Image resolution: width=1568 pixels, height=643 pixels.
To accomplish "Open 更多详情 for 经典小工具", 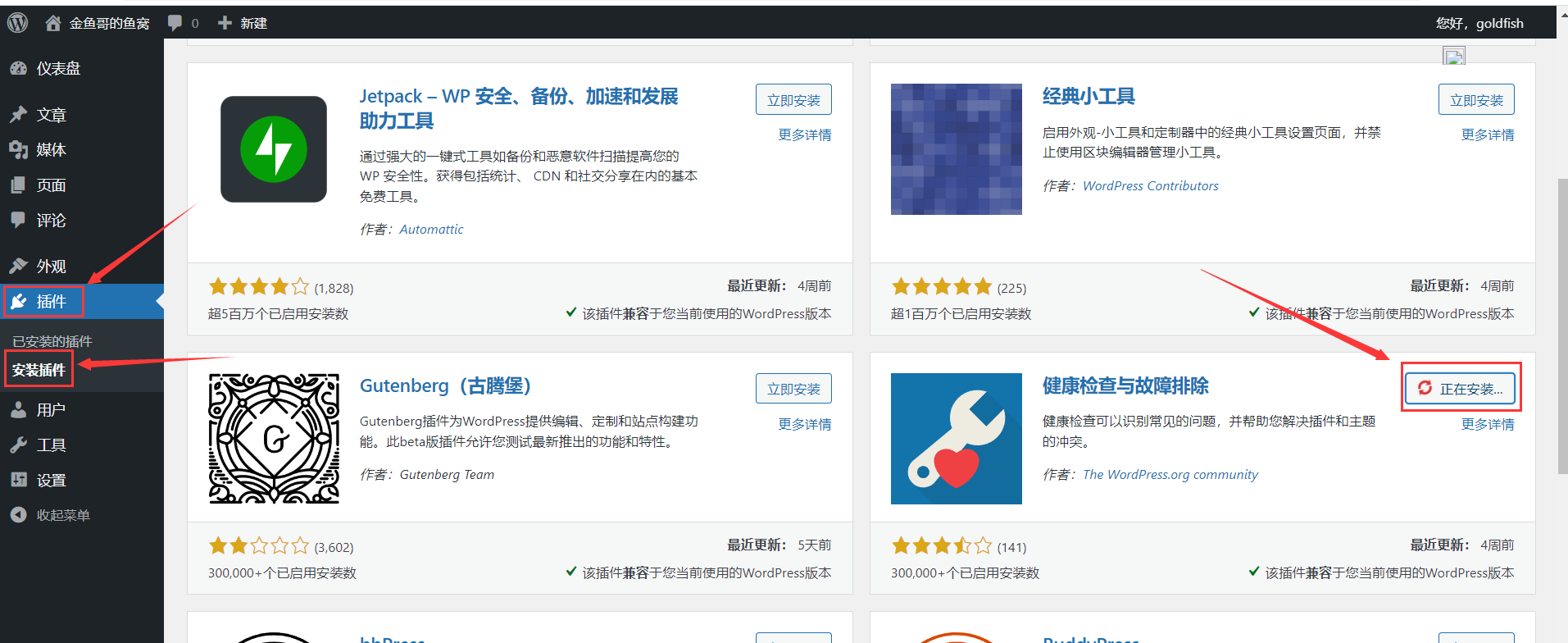I will coord(1488,135).
